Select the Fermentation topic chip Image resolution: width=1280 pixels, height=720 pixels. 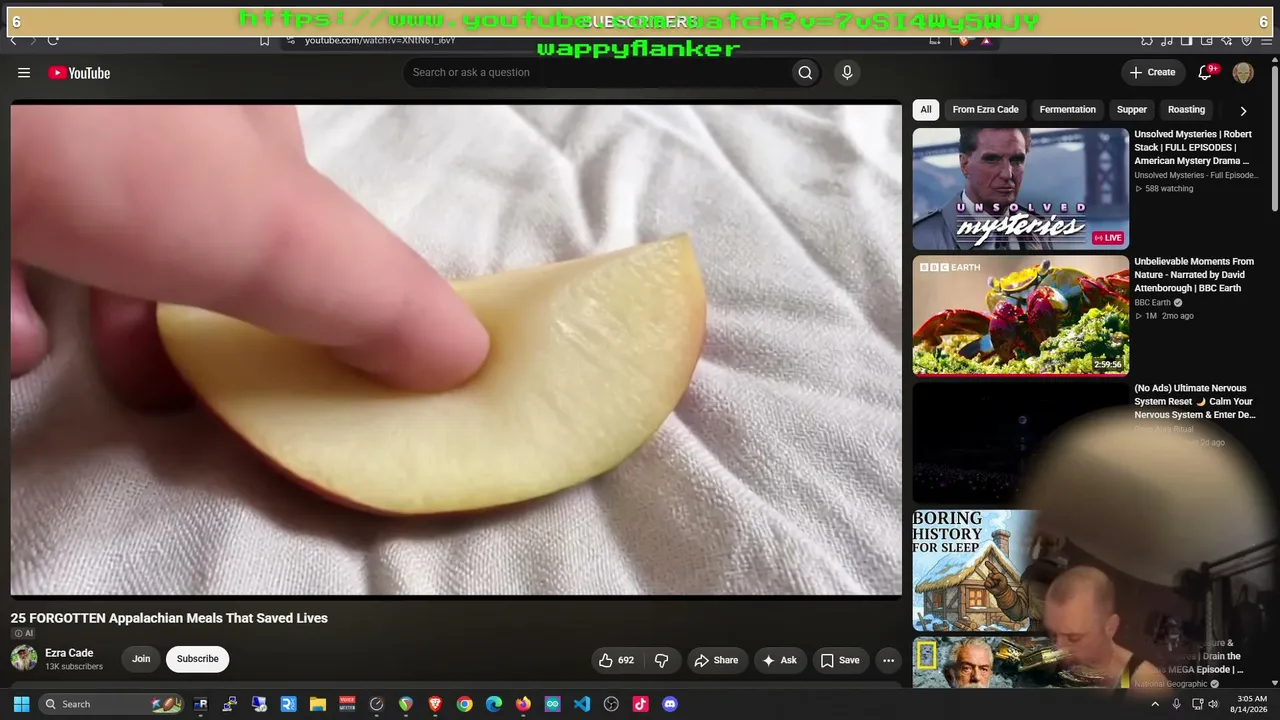(1067, 110)
